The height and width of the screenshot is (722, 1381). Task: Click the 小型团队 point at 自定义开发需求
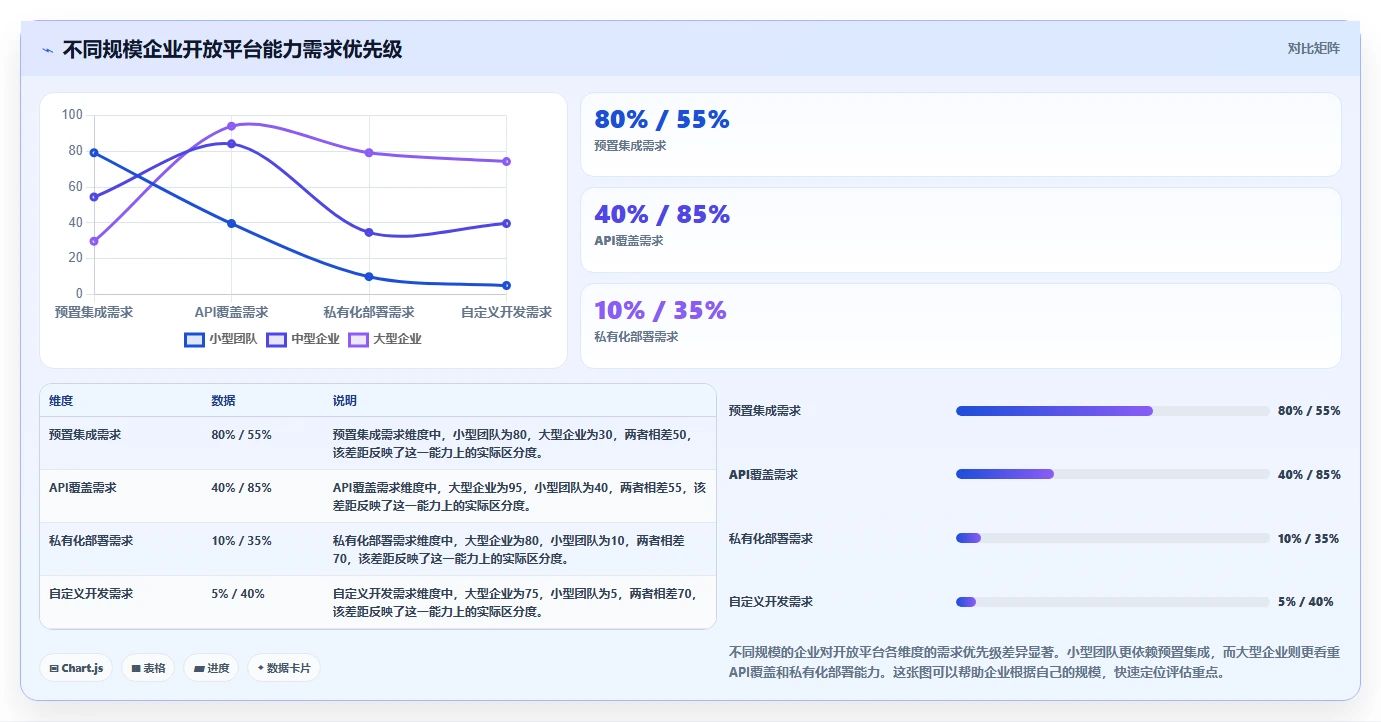tap(506, 286)
